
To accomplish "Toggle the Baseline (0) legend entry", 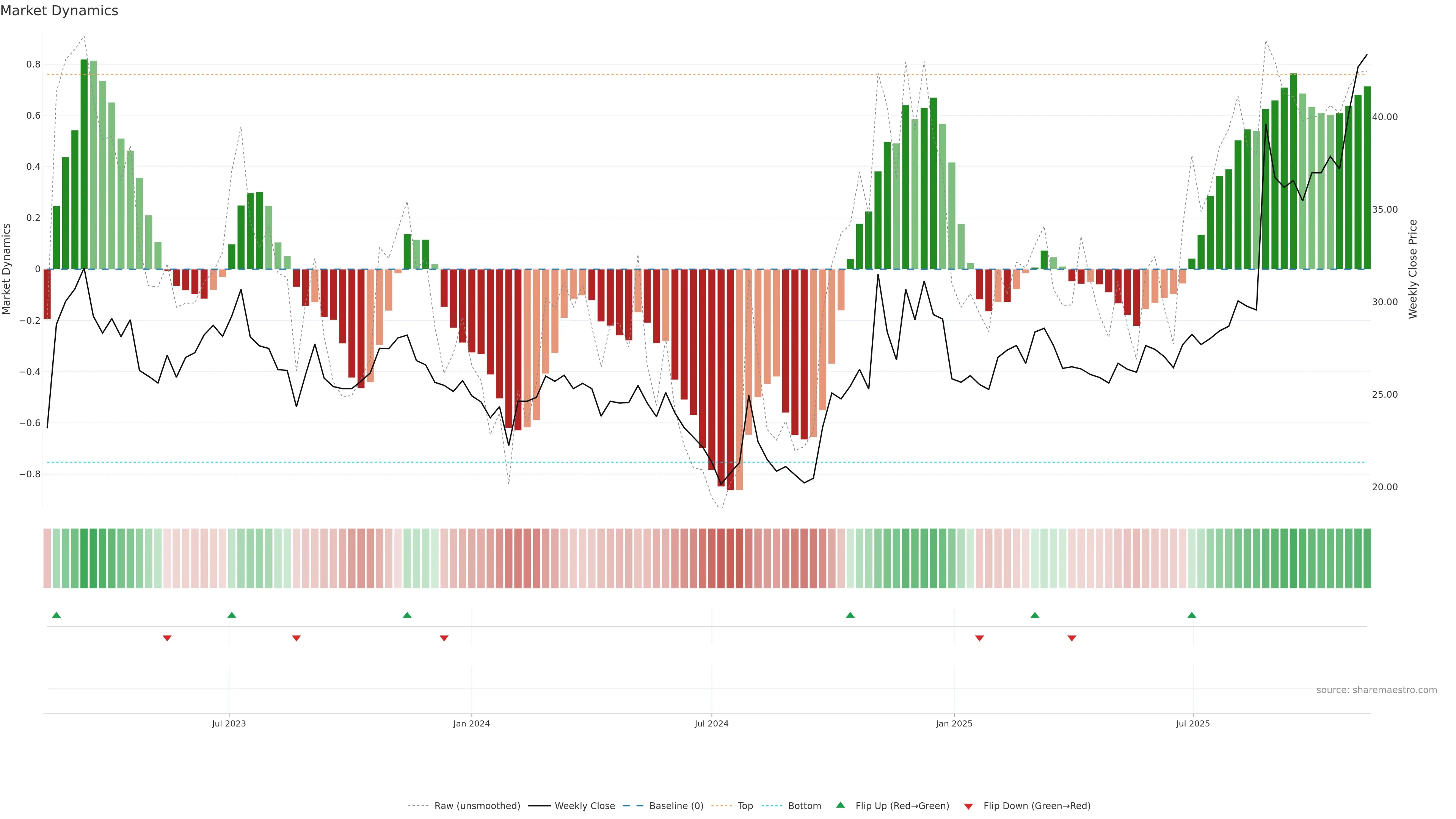I will (x=676, y=806).
